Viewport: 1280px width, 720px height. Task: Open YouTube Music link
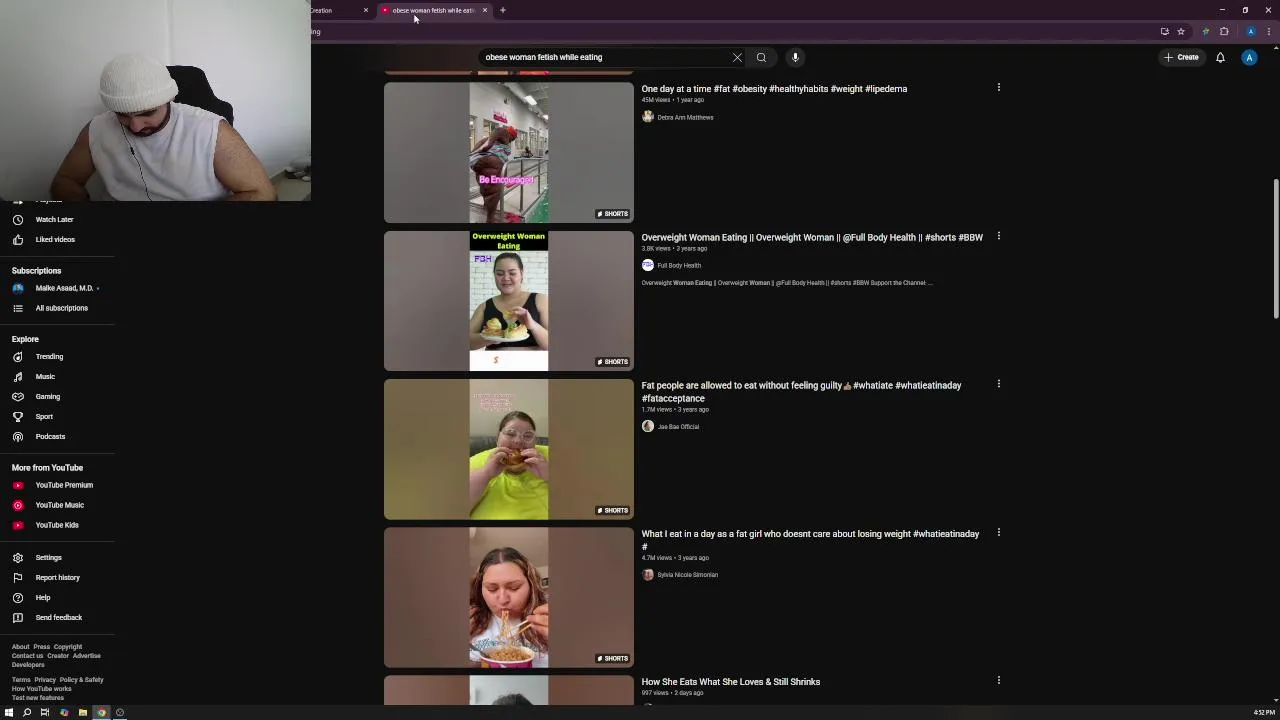point(59,505)
